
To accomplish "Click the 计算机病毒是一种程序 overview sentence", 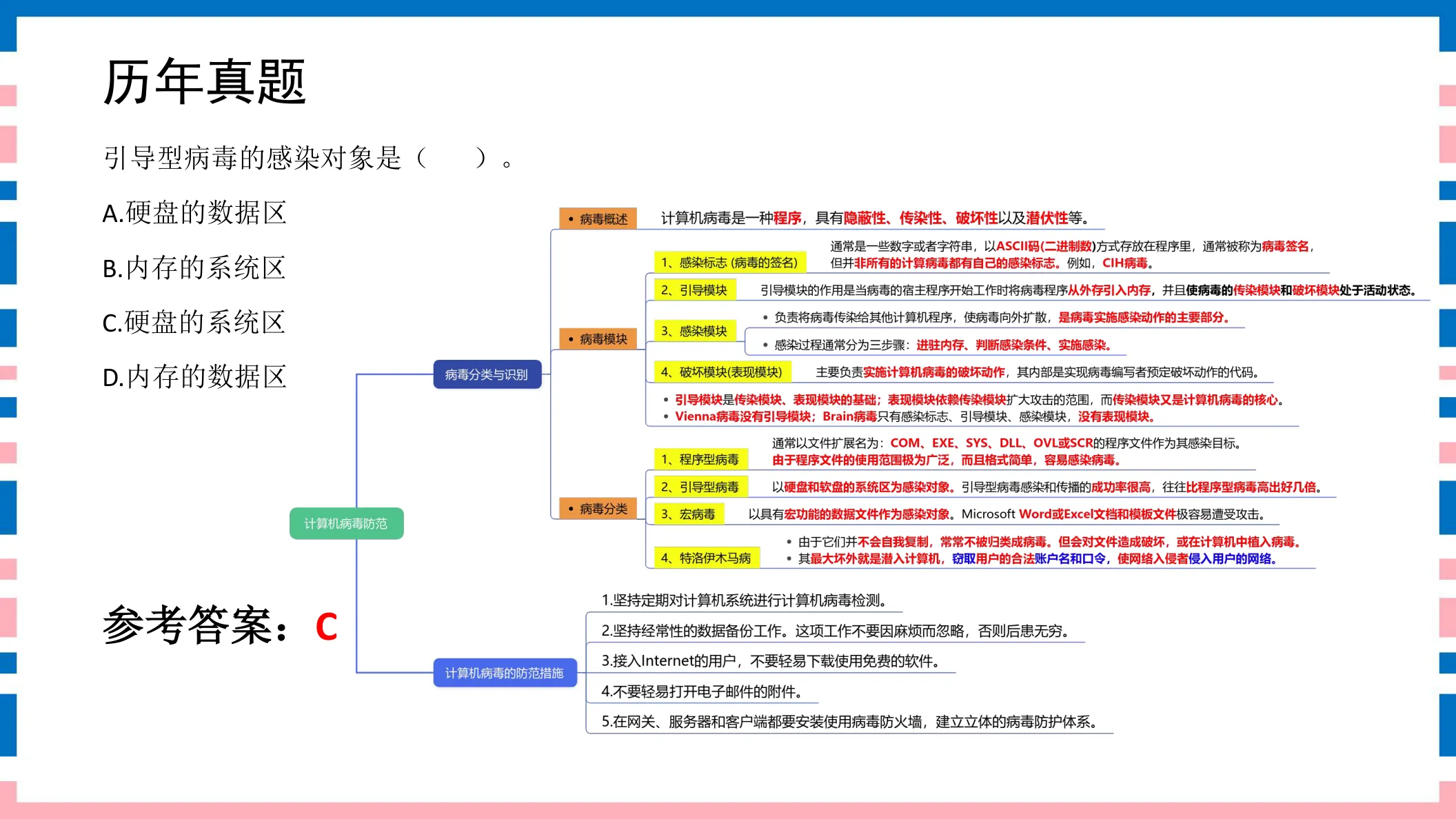I will click(x=876, y=219).
